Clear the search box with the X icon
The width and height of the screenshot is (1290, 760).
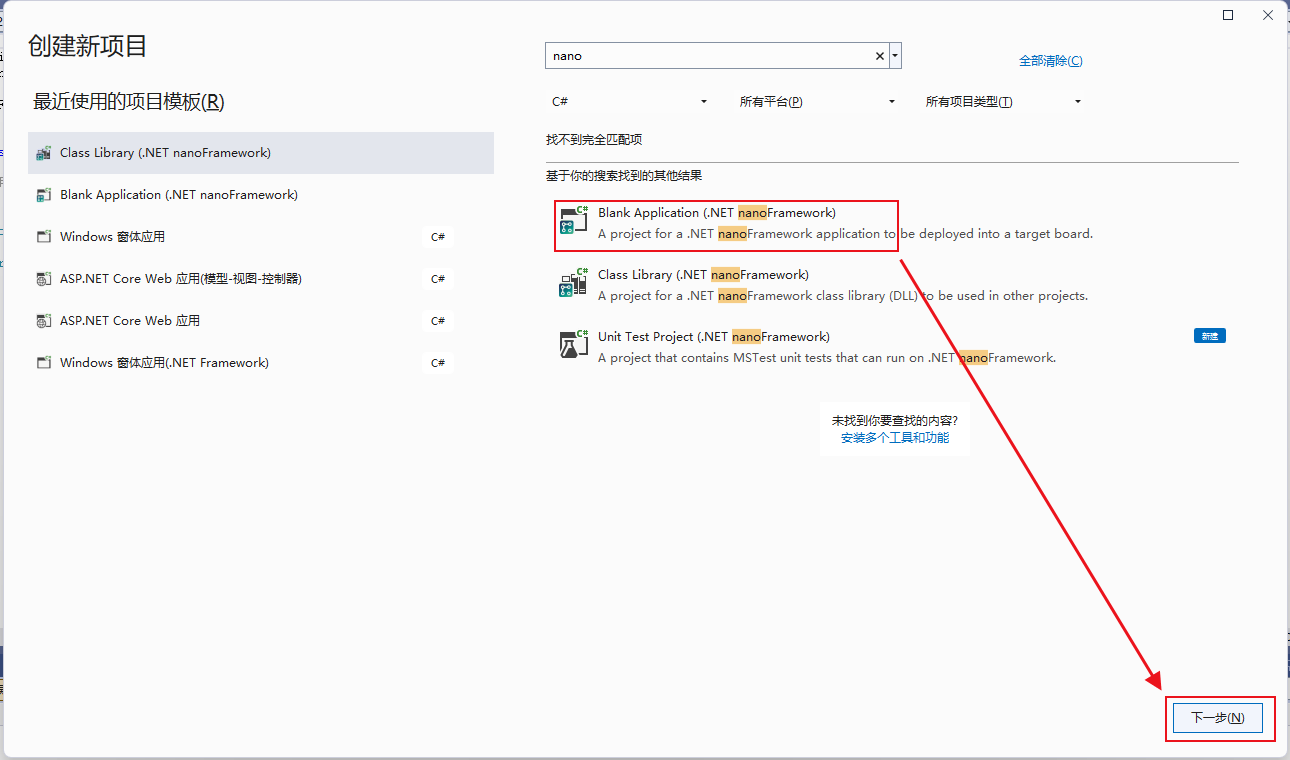880,56
